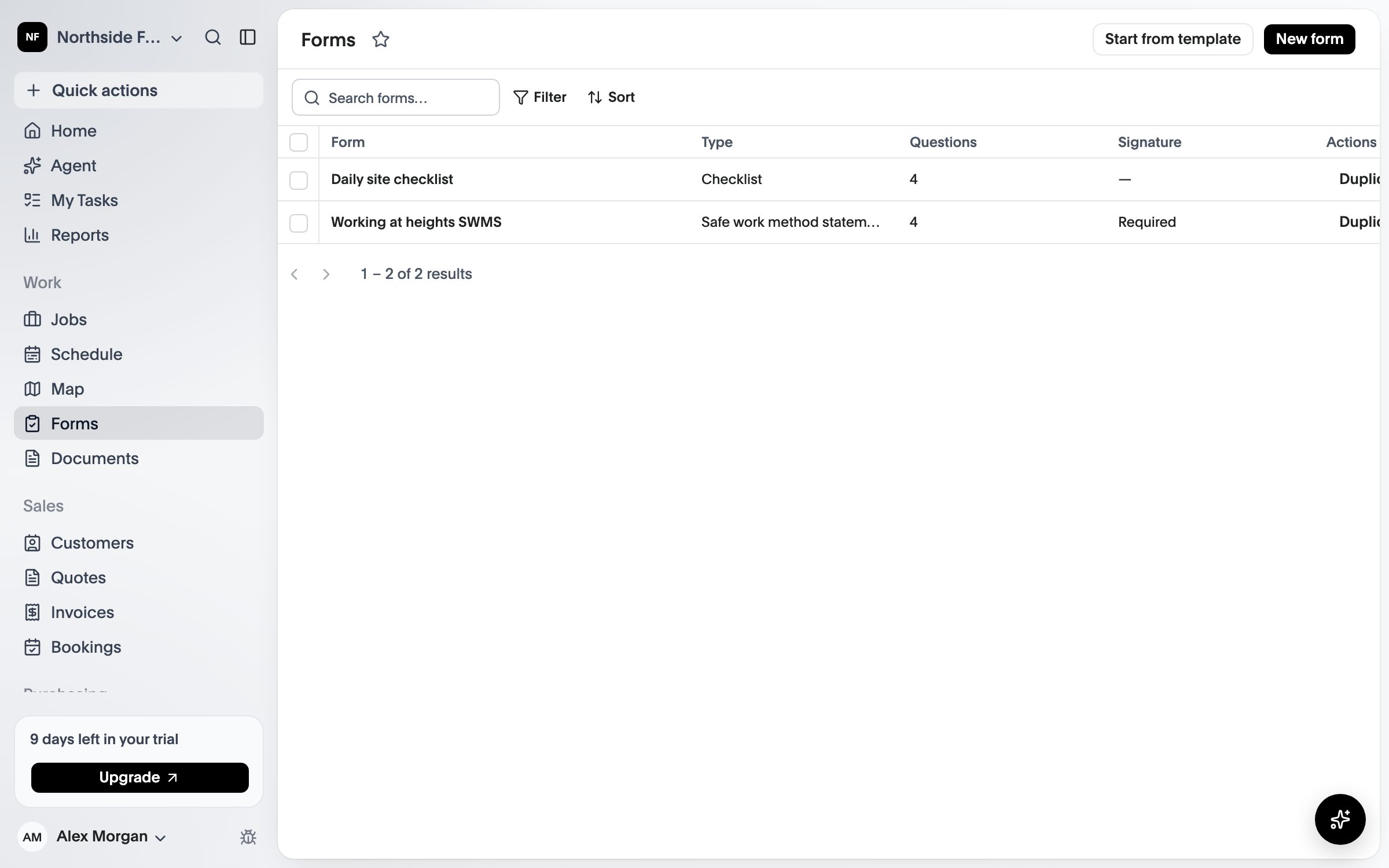Favorite the Forms page with the star
Screen dimensions: 1389x868
381,39
